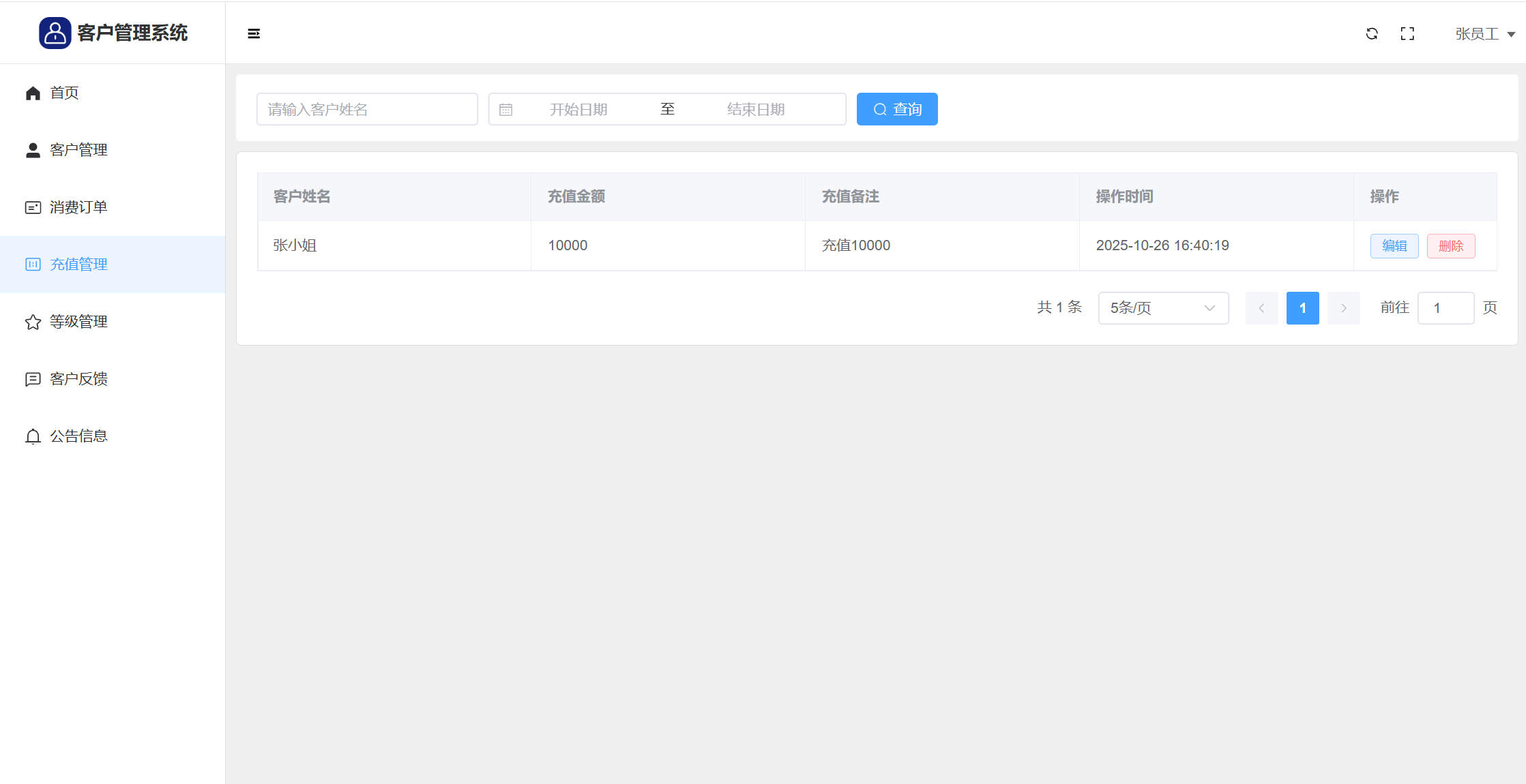The image size is (1526, 784).
Task: Toggle fullscreen mode icon
Action: pos(1407,33)
